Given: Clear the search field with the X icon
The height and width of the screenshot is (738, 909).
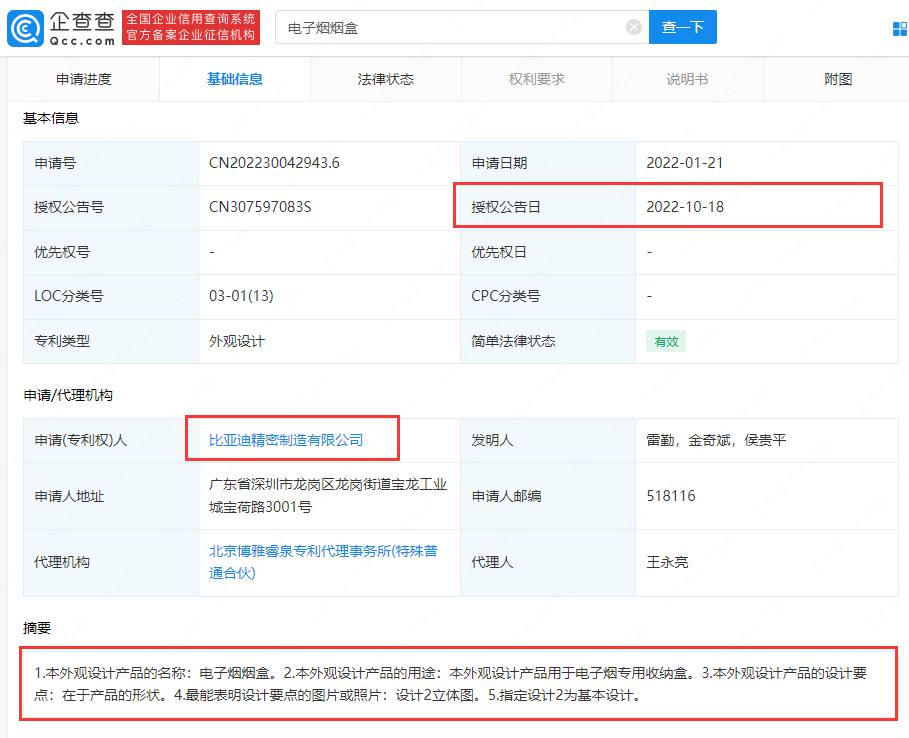Looking at the screenshot, I should [x=634, y=27].
